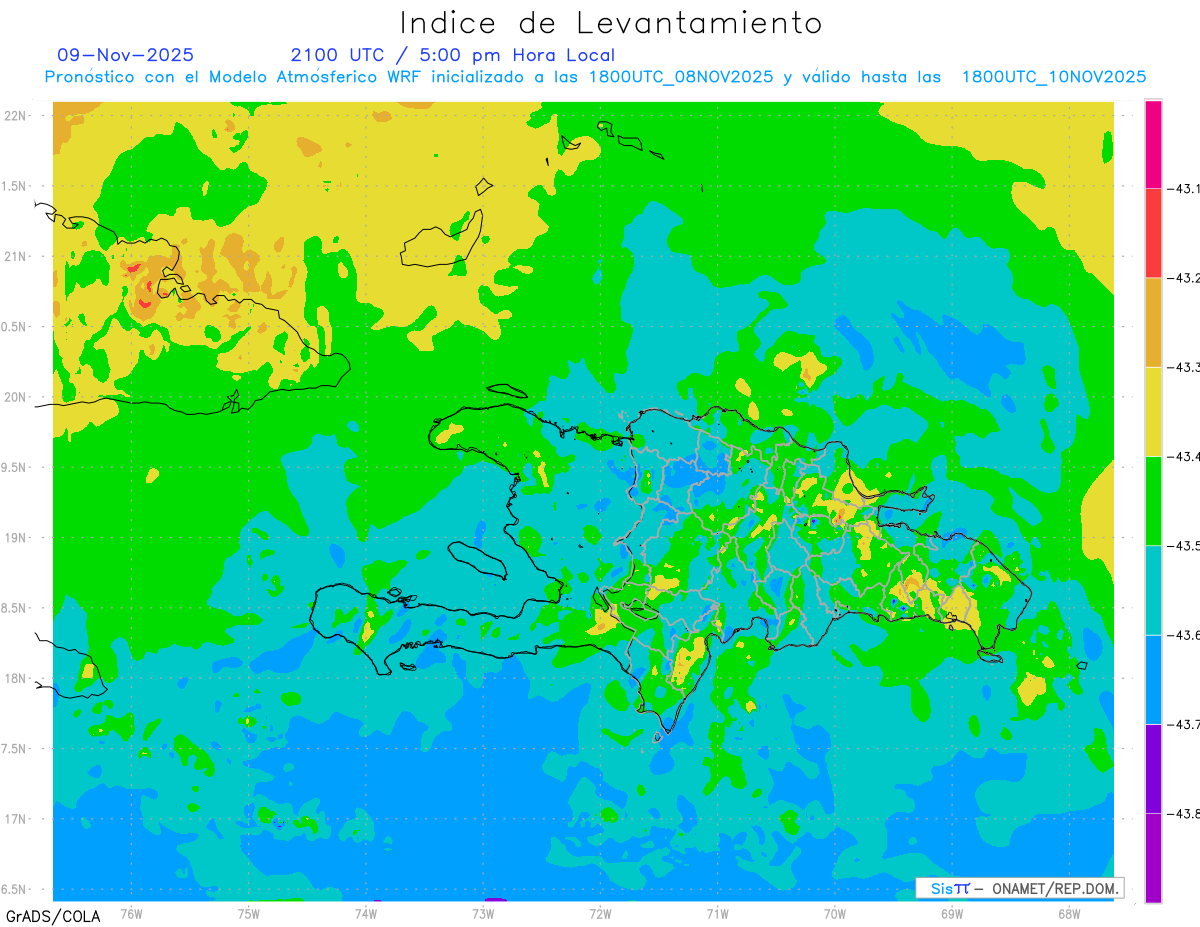Click the latitude label '21N'
1200x927 pixels.
click(x=15, y=256)
